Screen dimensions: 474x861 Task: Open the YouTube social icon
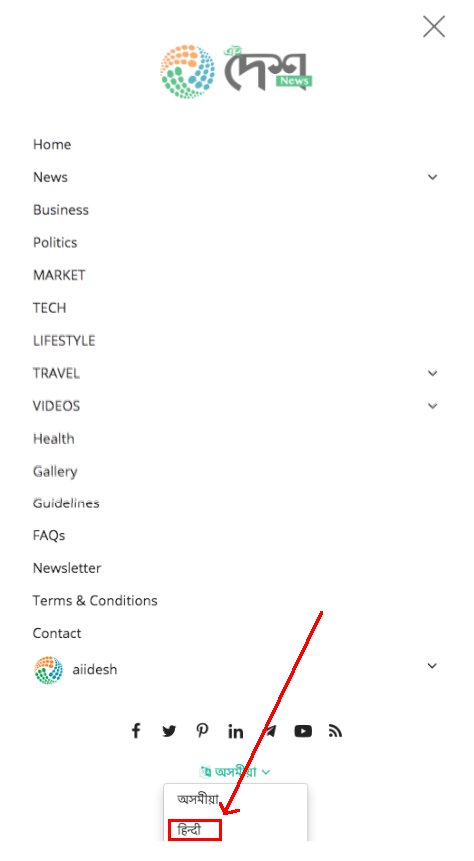pyautogui.click(x=303, y=731)
